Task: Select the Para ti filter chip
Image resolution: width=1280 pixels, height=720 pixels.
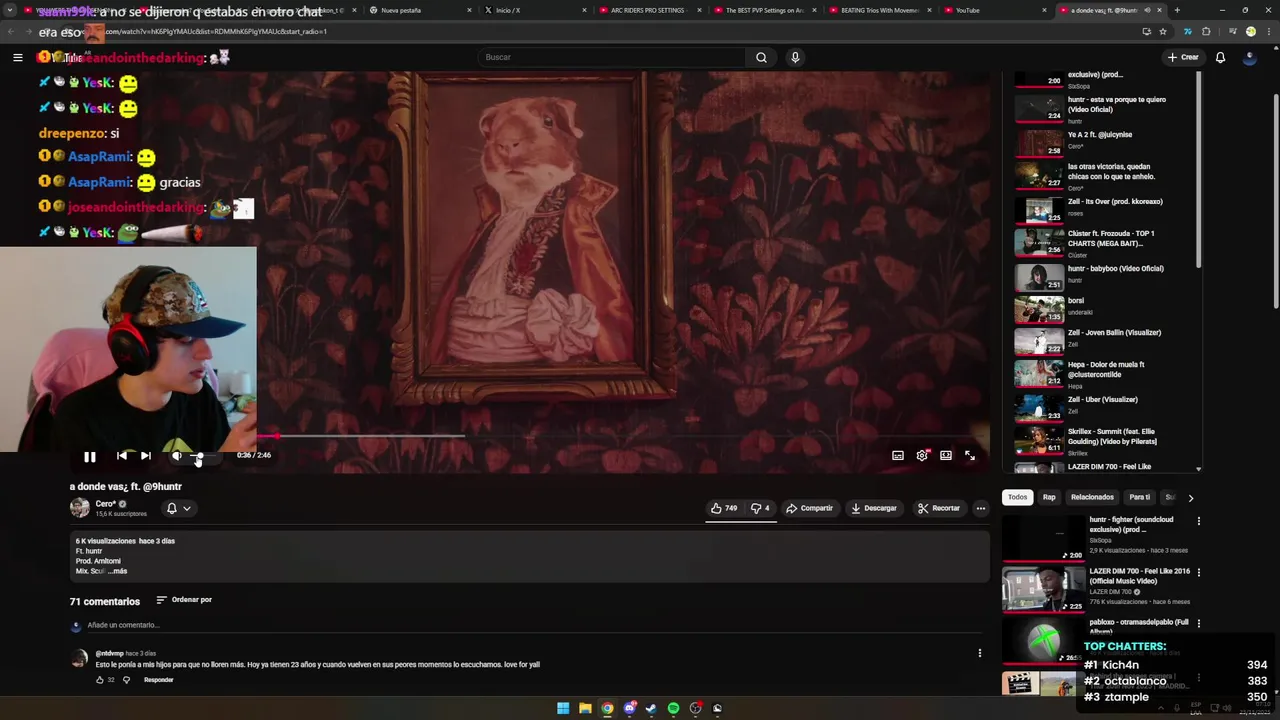Action: pyautogui.click(x=1139, y=497)
